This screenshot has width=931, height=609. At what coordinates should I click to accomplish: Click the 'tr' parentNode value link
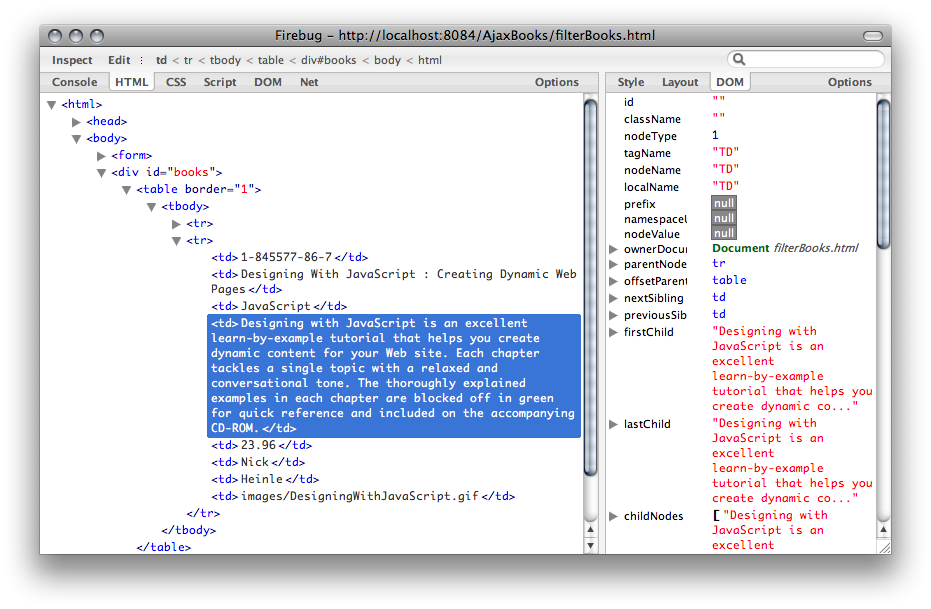[x=719, y=264]
